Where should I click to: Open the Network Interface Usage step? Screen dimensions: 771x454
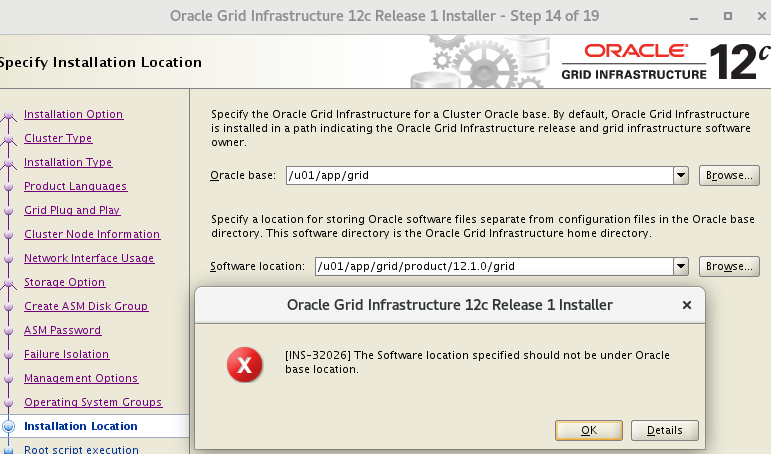point(89,258)
